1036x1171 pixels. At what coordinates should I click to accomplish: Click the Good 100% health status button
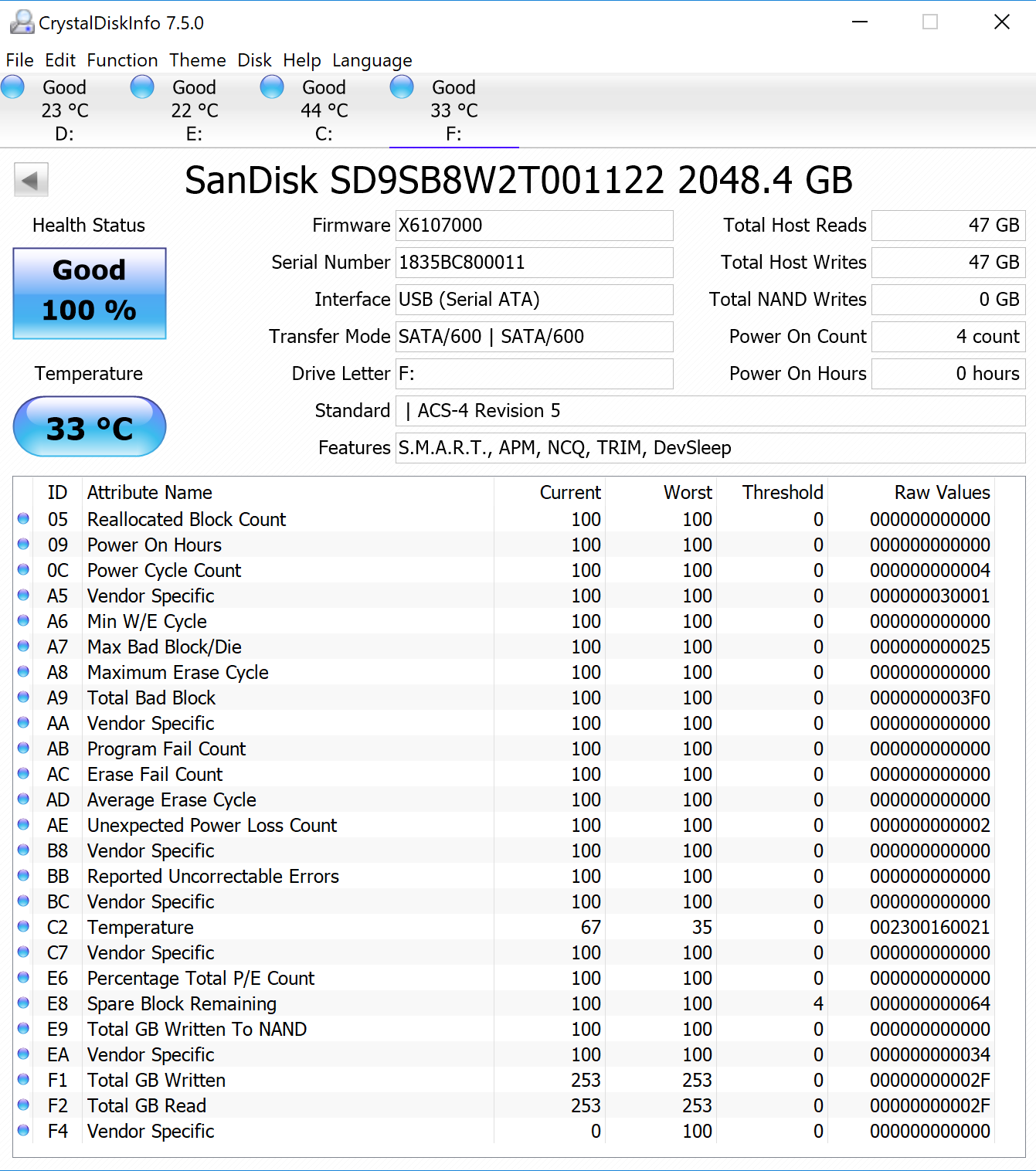[x=88, y=293]
